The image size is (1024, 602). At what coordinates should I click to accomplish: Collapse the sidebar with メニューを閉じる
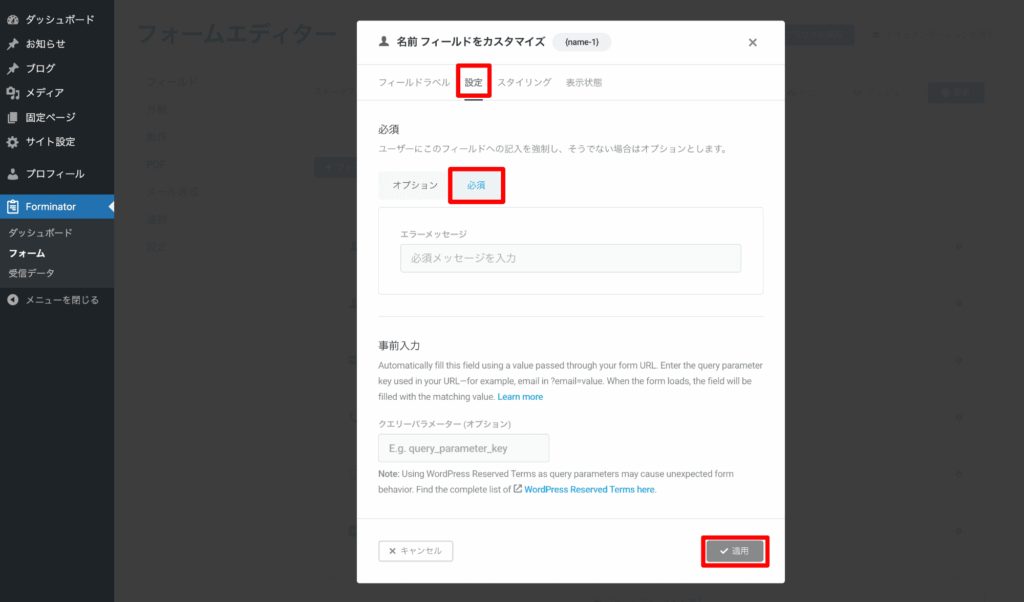tap(62, 300)
